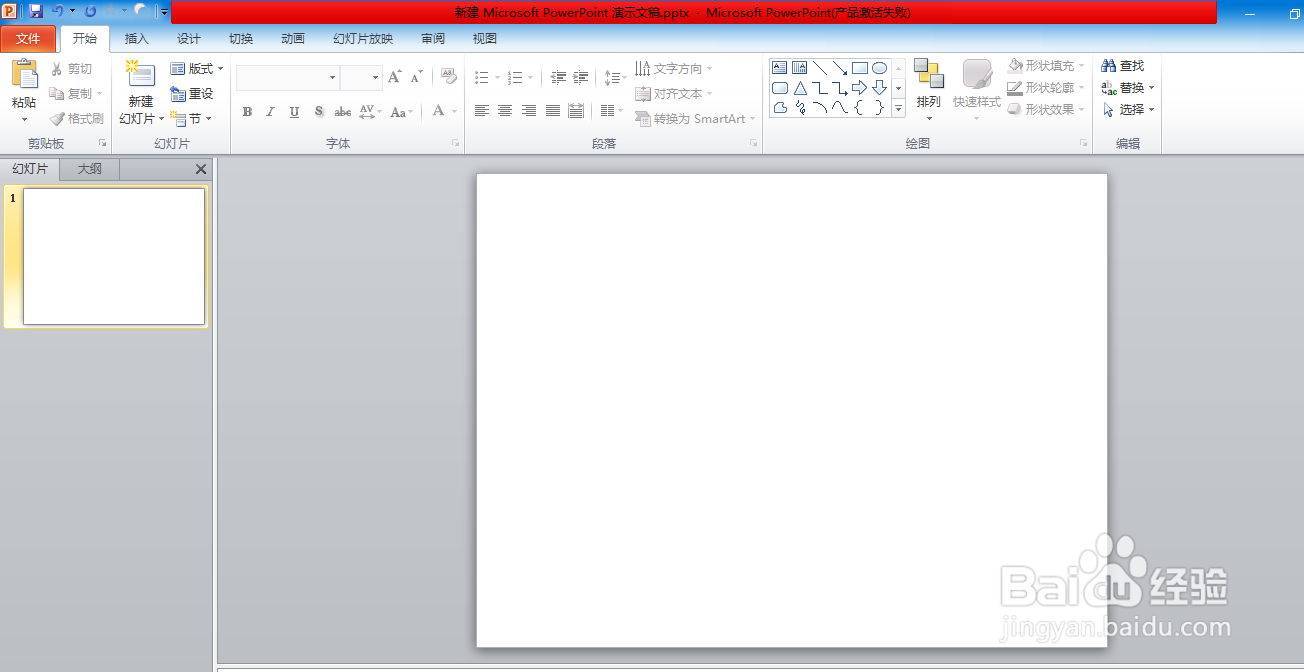Switch to the View (视图) tab
The image size is (1304, 672).
pos(485,39)
